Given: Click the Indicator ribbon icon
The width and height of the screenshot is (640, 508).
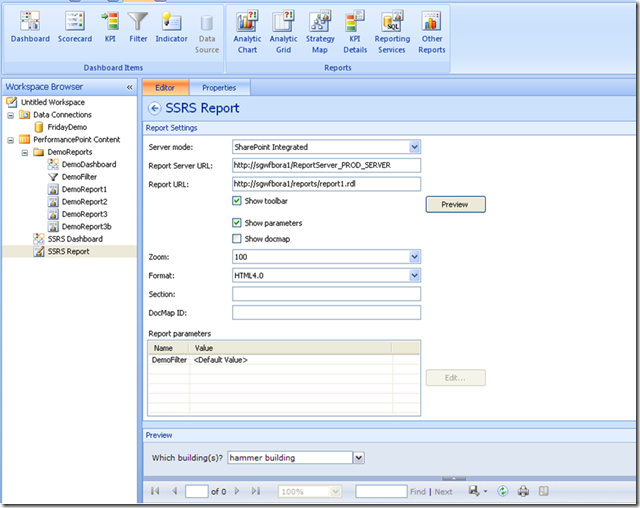Looking at the screenshot, I should (x=171, y=27).
